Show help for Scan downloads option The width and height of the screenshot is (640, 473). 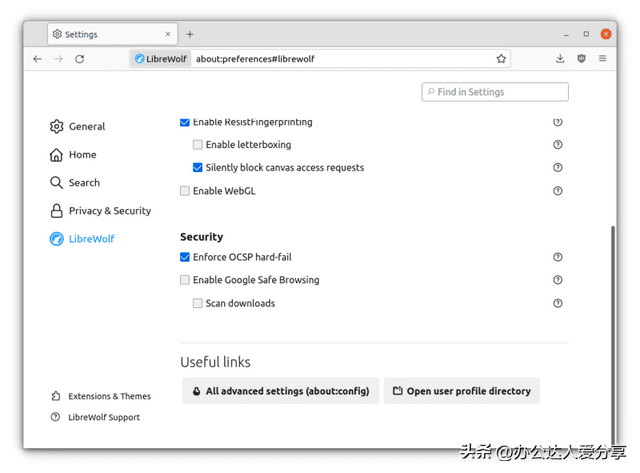(558, 303)
